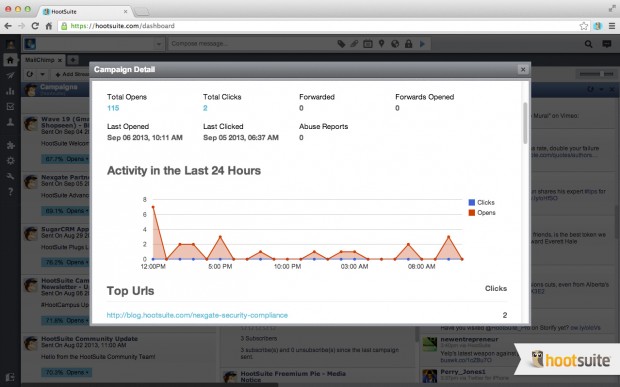The width and height of the screenshot is (620, 387).
Task: Click the user avatar atop the sidebar
Action: 10,44
